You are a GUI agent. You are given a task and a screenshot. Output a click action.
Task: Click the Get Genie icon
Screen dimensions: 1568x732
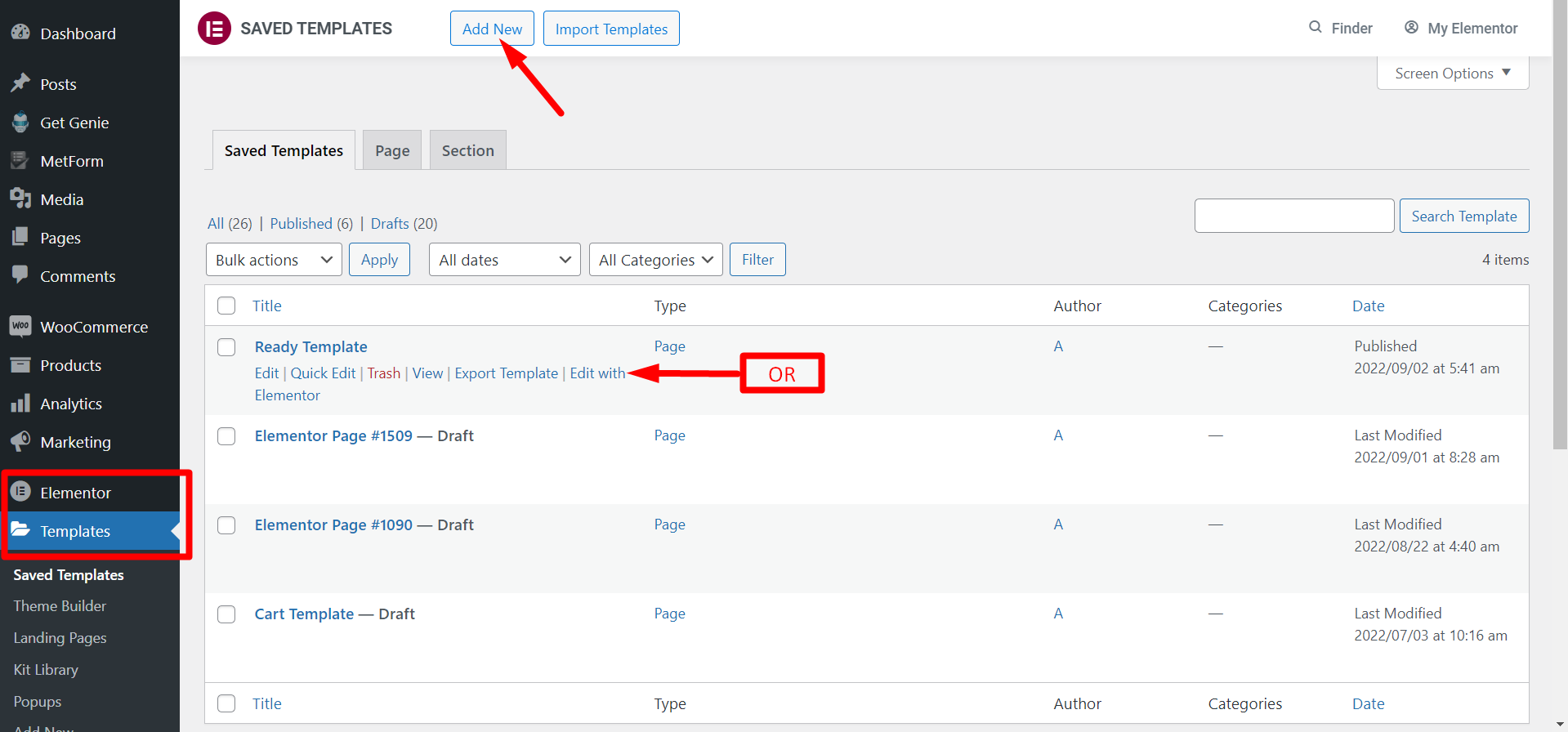coord(20,122)
